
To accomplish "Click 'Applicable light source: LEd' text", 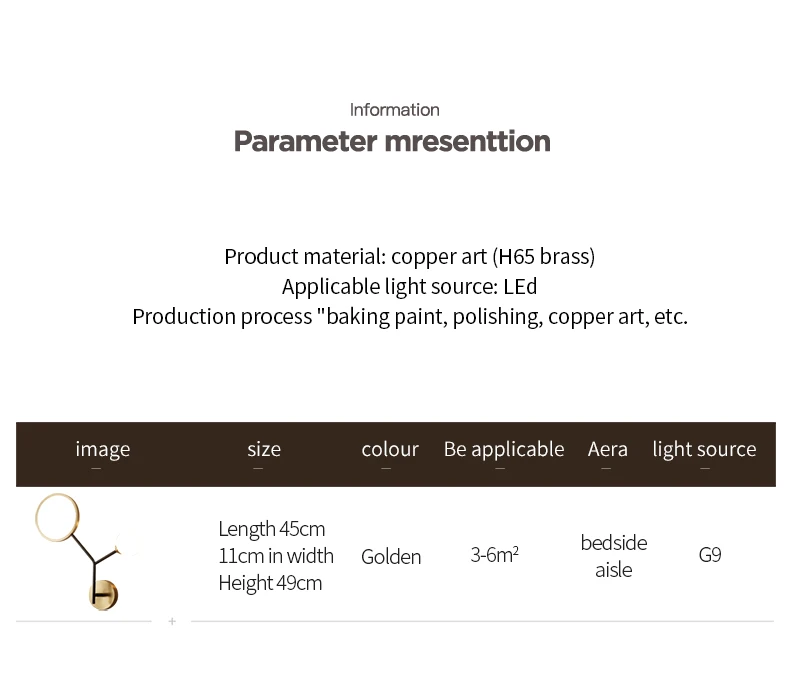I will coord(410,287).
